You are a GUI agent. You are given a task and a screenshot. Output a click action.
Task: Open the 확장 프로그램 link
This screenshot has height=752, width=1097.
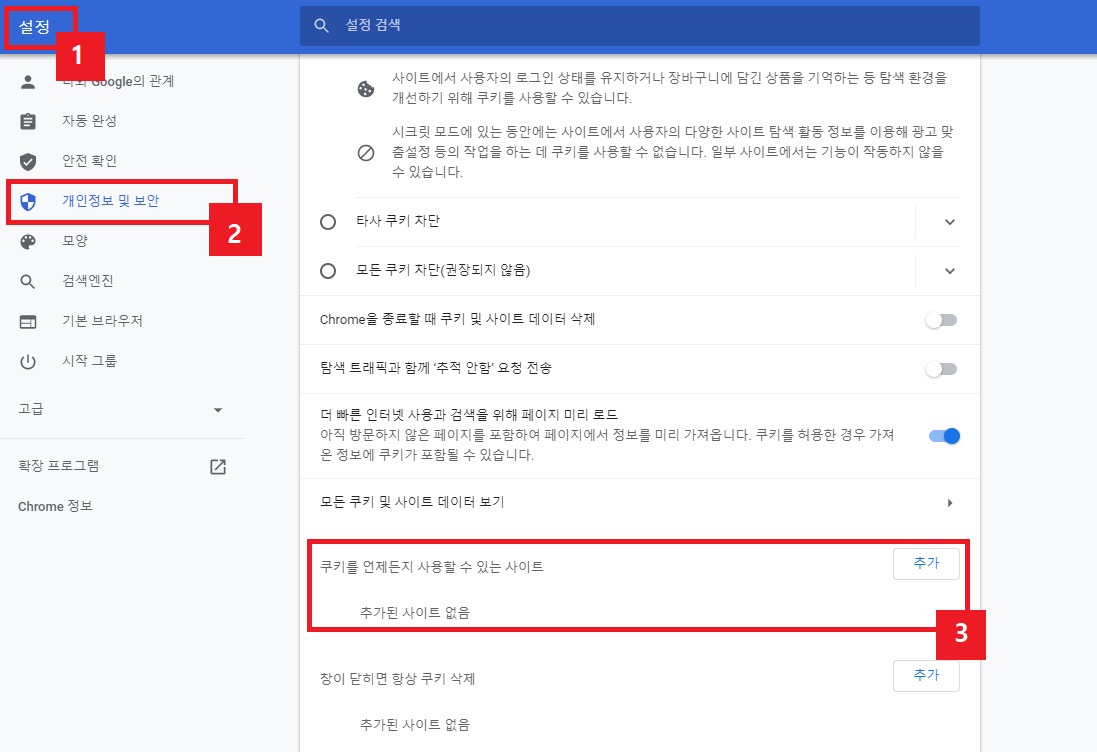tap(59, 466)
